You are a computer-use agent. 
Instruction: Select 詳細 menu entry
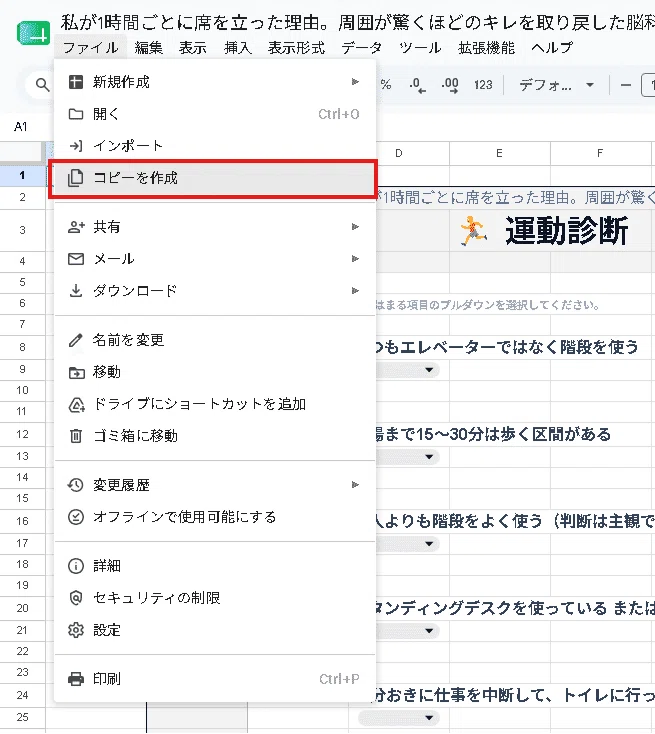pos(215,566)
